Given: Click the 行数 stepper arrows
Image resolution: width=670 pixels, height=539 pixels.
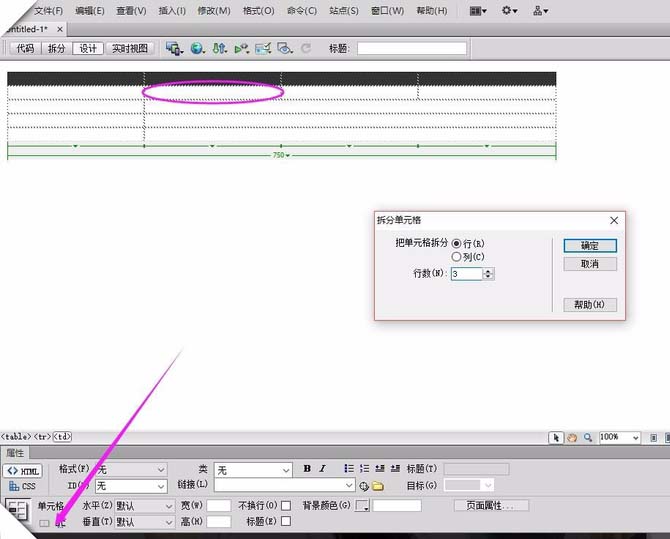Looking at the screenshot, I should coord(488,274).
